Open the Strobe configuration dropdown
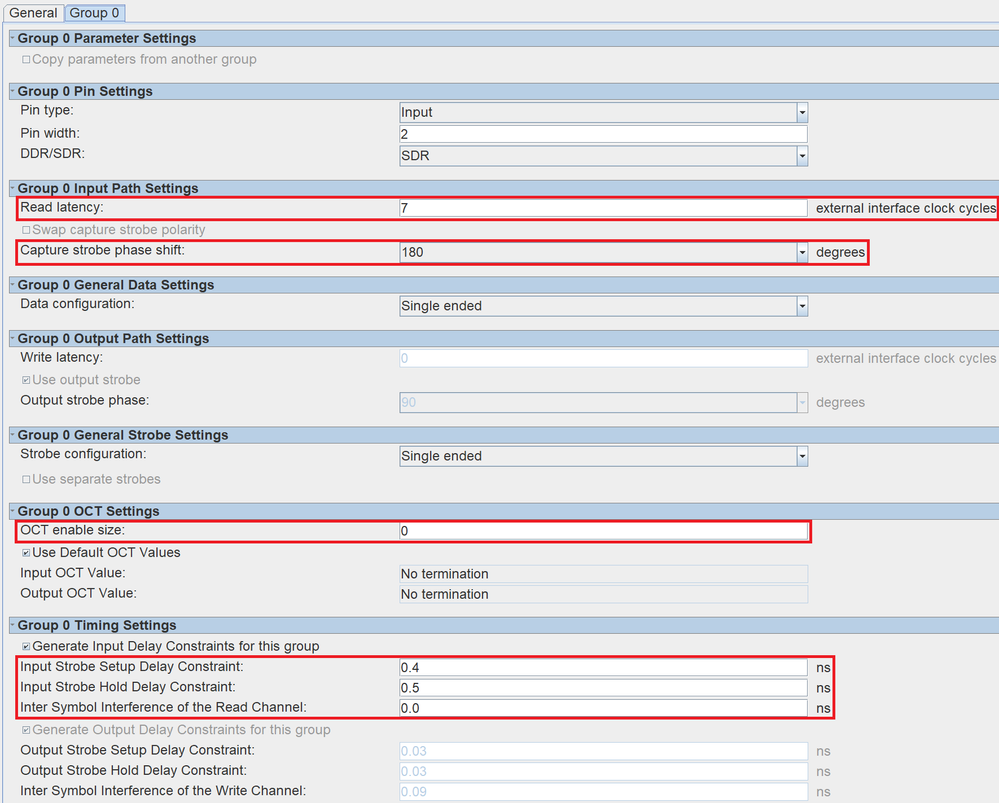The width and height of the screenshot is (999, 803). tap(802, 457)
